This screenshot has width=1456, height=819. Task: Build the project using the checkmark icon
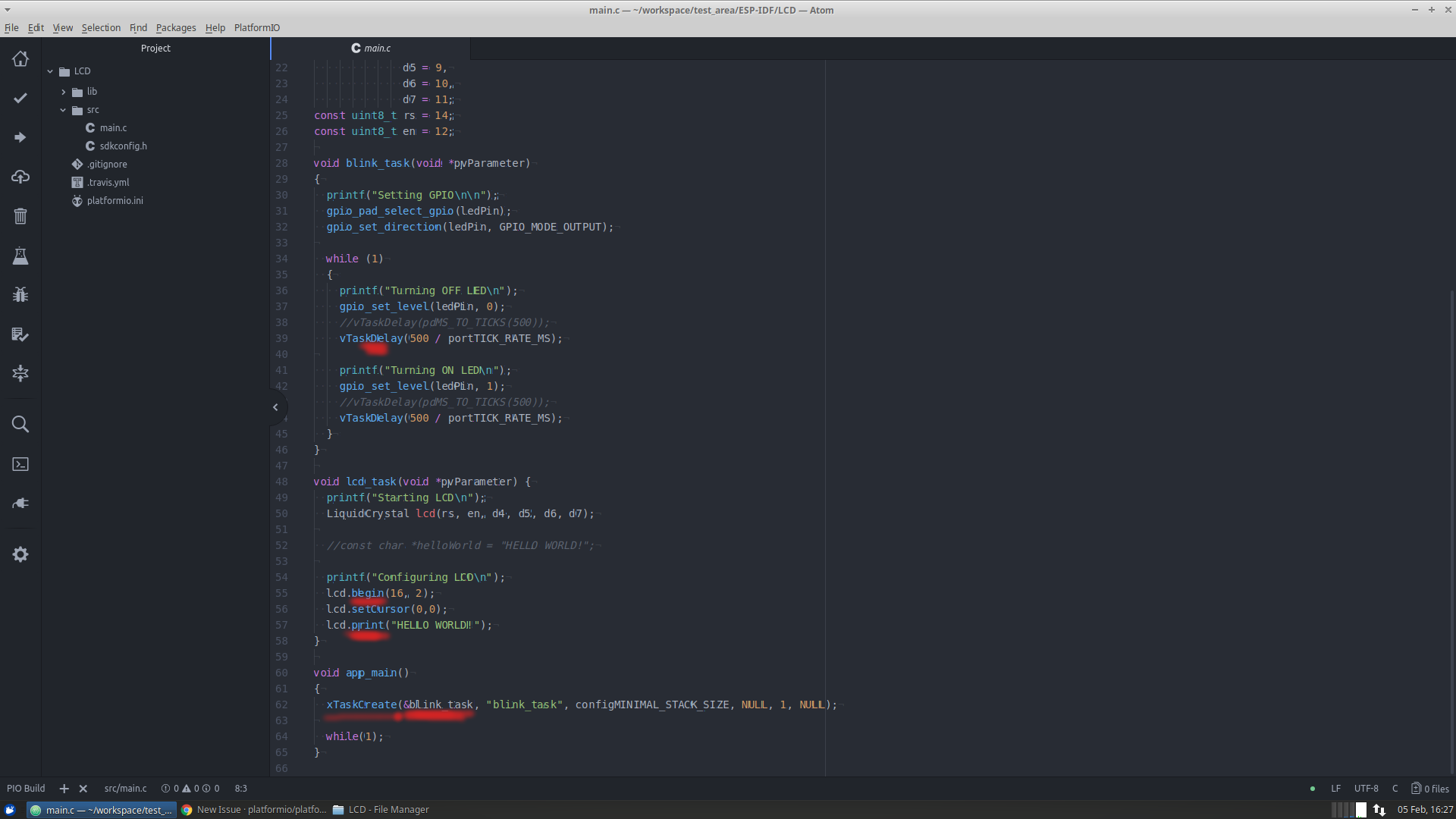point(20,98)
